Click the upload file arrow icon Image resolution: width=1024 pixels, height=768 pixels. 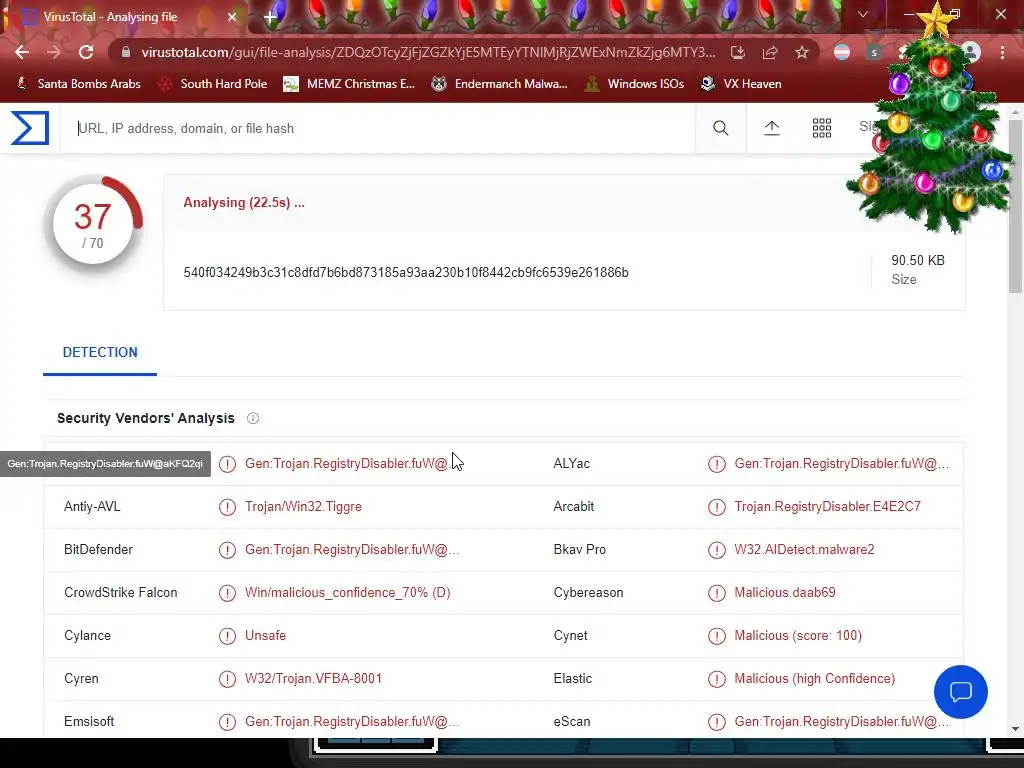[x=772, y=128]
